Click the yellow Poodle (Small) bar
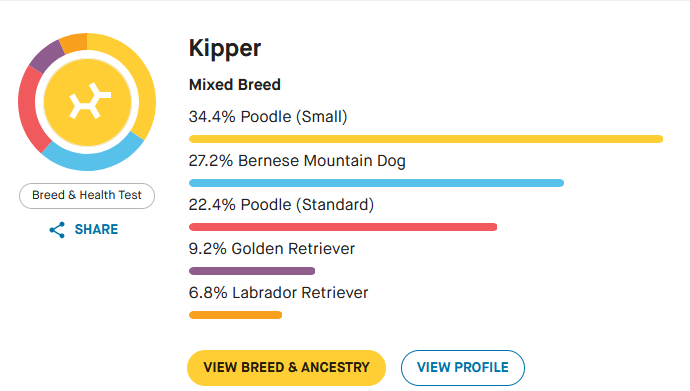 click(x=426, y=139)
